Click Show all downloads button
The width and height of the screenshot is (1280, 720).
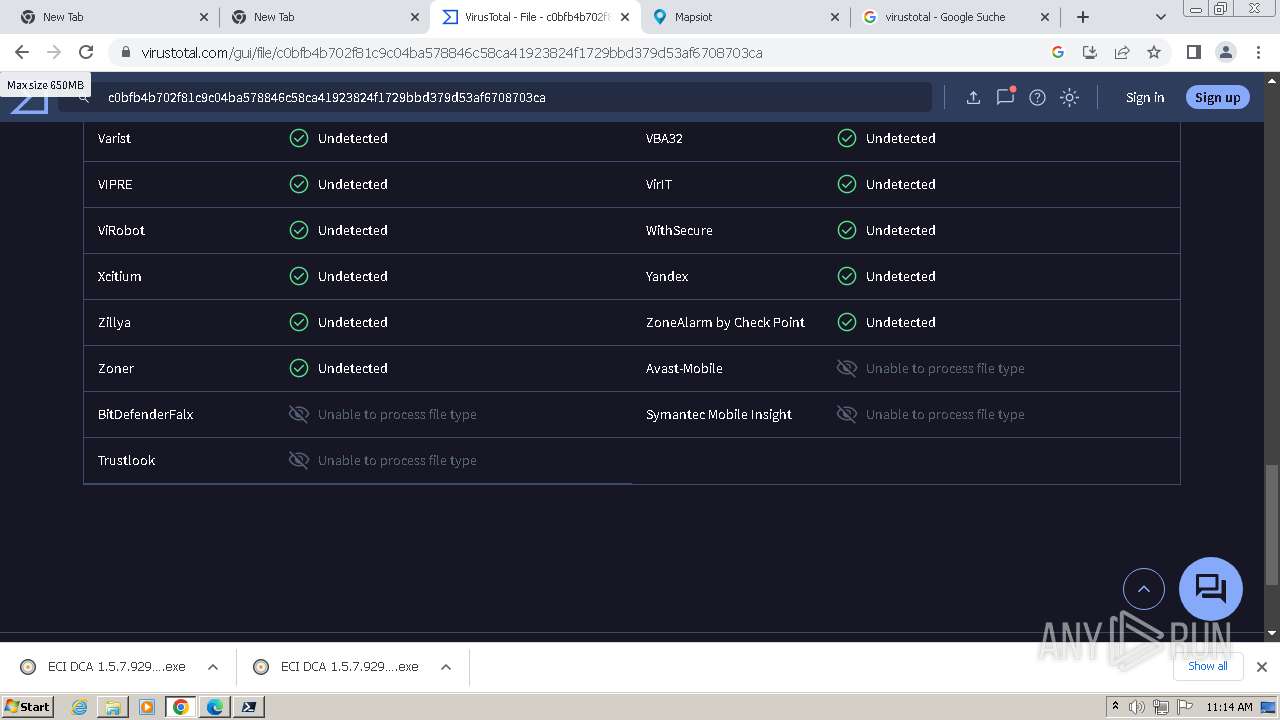click(1207, 666)
